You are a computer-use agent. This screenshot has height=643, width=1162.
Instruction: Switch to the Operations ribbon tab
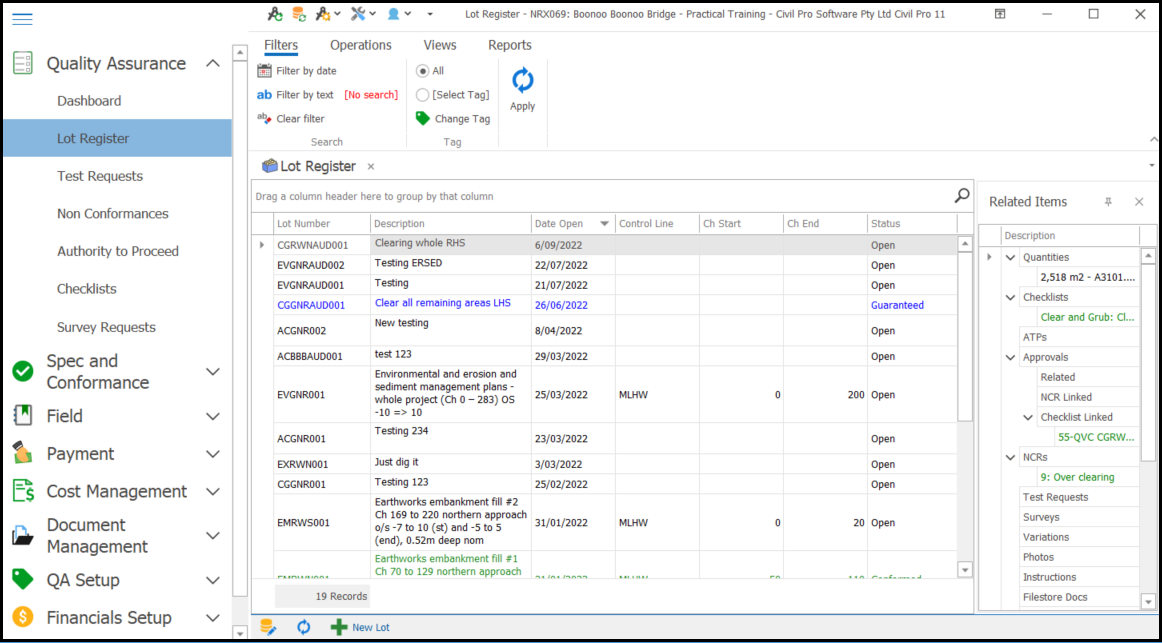pyautogui.click(x=360, y=45)
